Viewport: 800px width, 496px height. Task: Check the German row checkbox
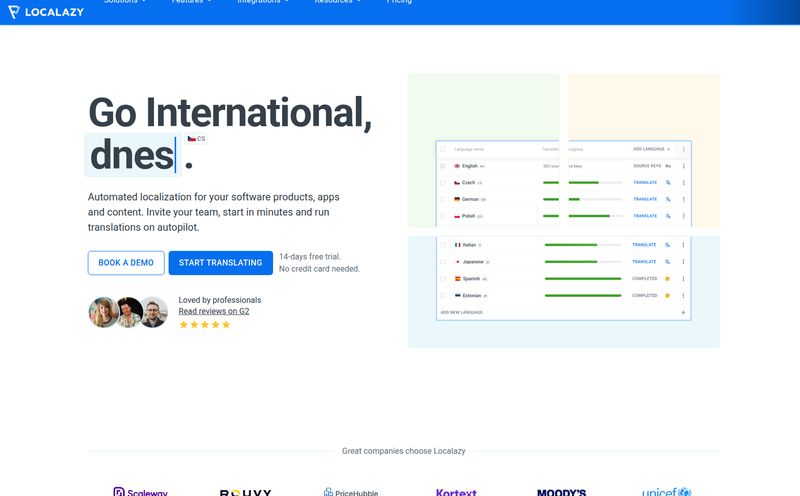(x=443, y=200)
